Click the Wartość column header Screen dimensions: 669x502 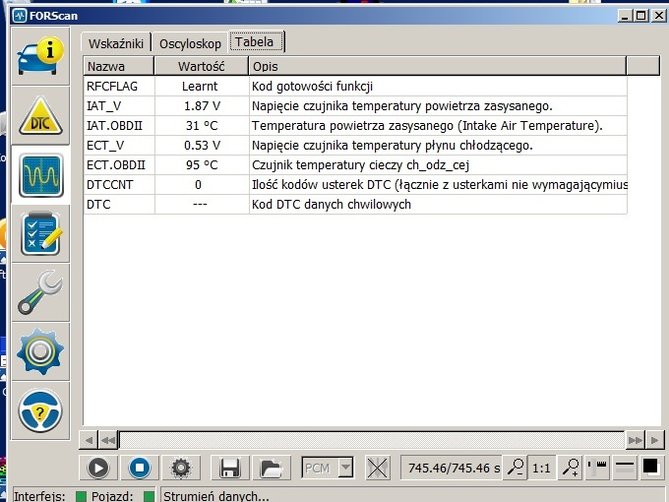(x=200, y=66)
